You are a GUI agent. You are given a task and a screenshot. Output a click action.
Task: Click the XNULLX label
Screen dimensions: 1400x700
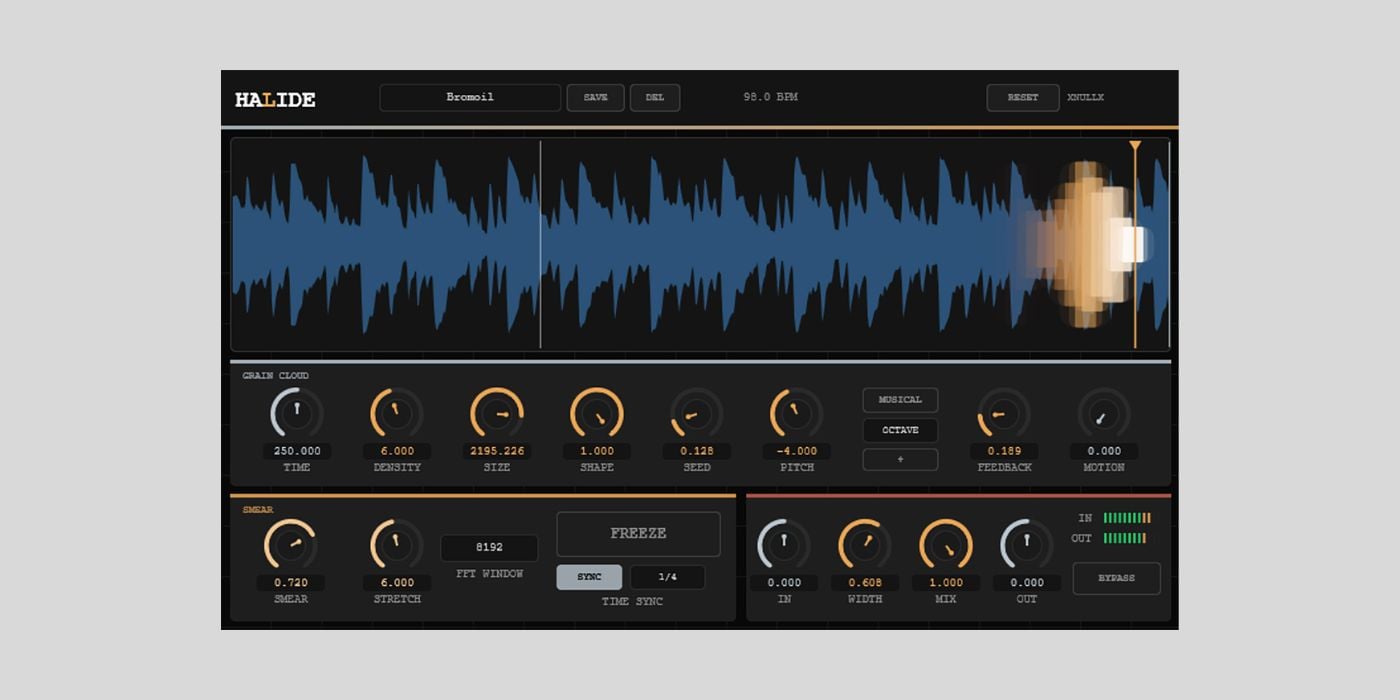(x=1086, y=97)
